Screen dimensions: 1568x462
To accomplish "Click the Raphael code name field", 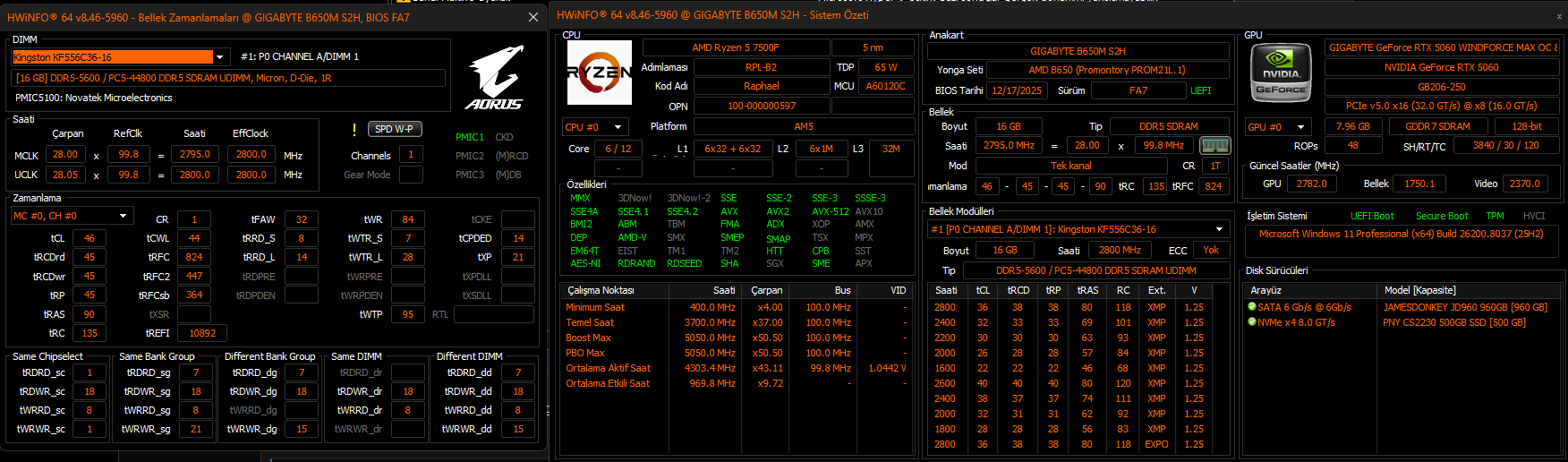I will tap(762, 86).
